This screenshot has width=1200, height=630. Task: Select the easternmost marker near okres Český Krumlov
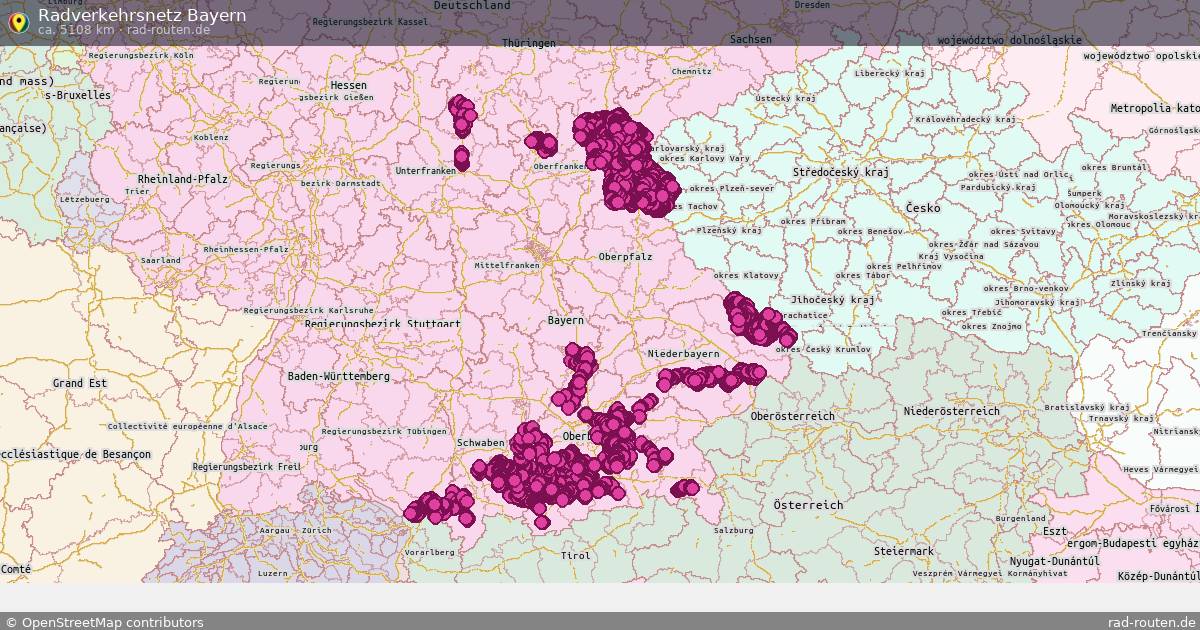click(x=789, y=340)
